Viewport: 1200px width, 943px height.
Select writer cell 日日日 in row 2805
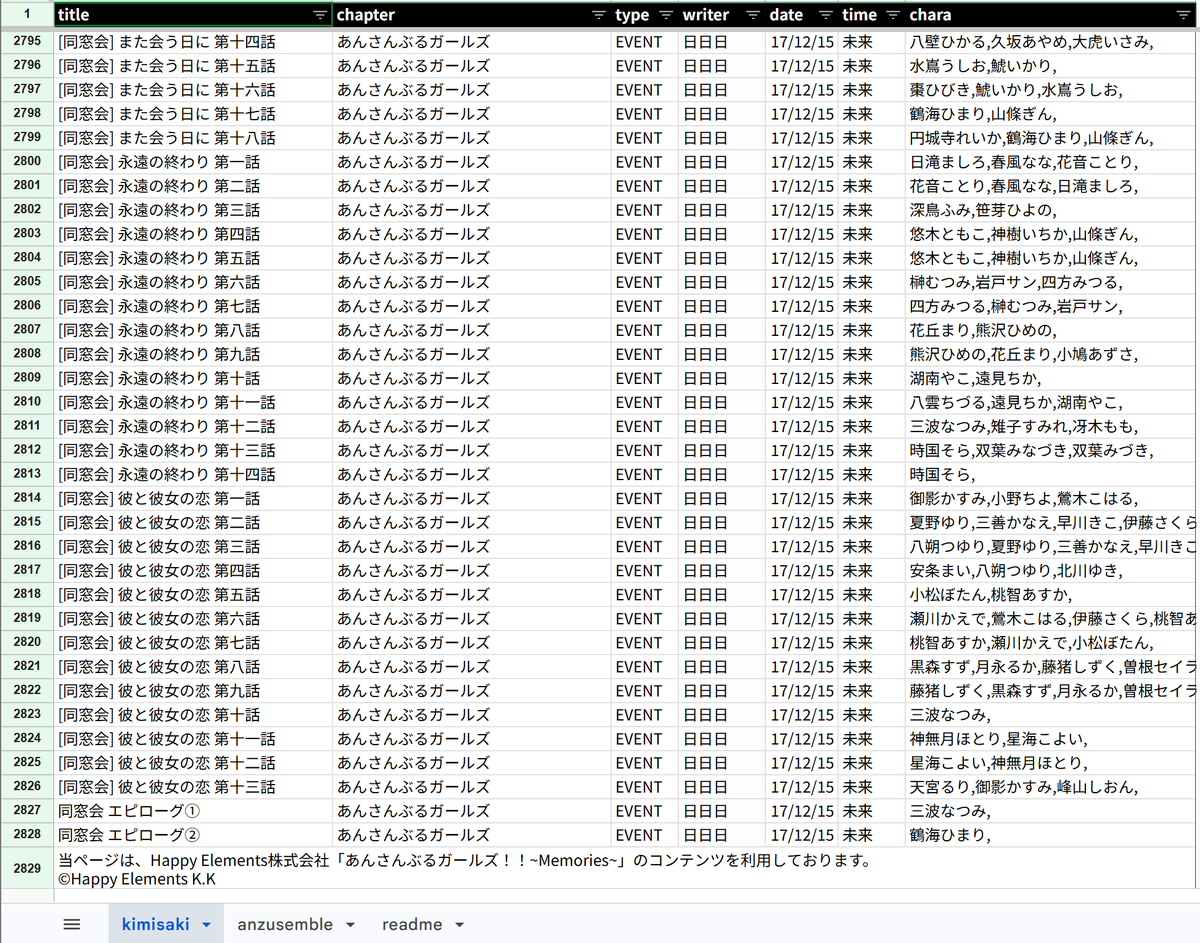721,282
